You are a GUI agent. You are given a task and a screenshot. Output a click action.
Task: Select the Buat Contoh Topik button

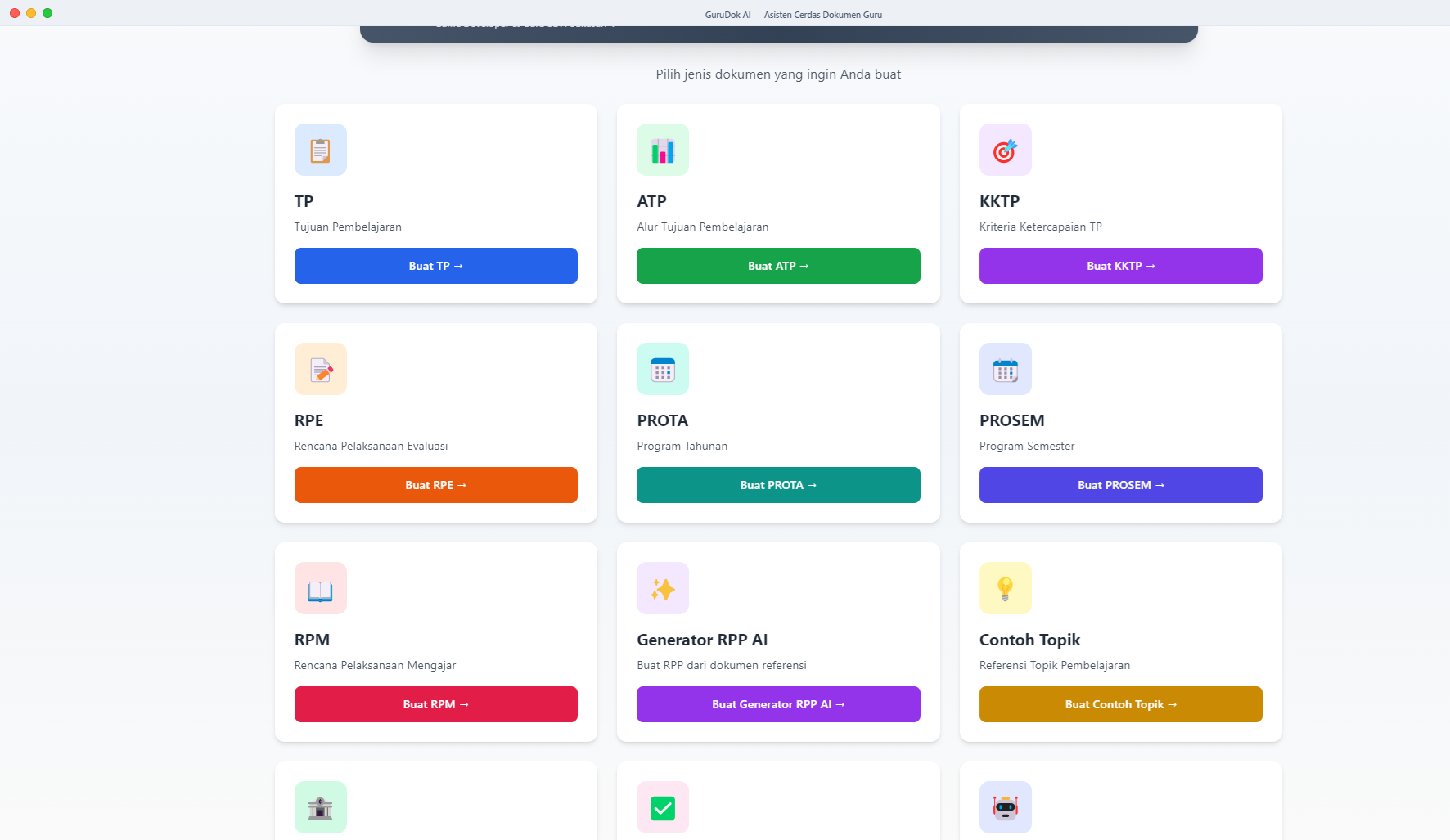1121,704
